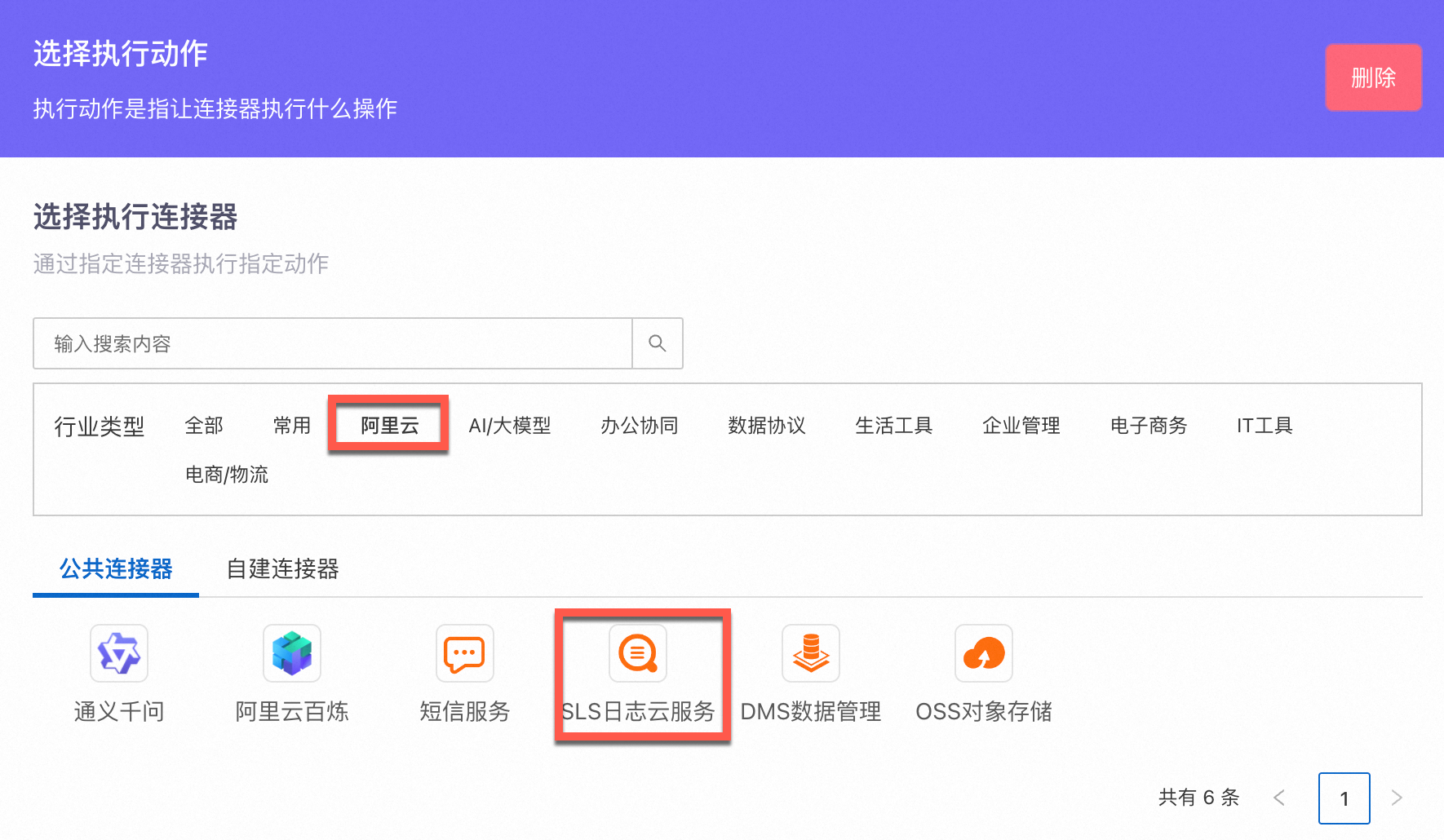
Task: Go to the previous page arrow
Action: (1279, 798)
